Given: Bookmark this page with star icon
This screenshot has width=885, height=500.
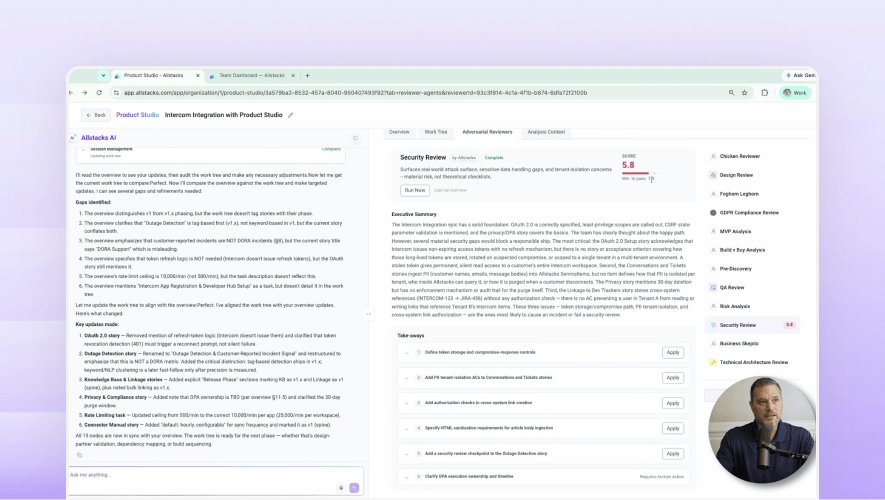Looking at the screenshot, I should click(x=744, y=93).
